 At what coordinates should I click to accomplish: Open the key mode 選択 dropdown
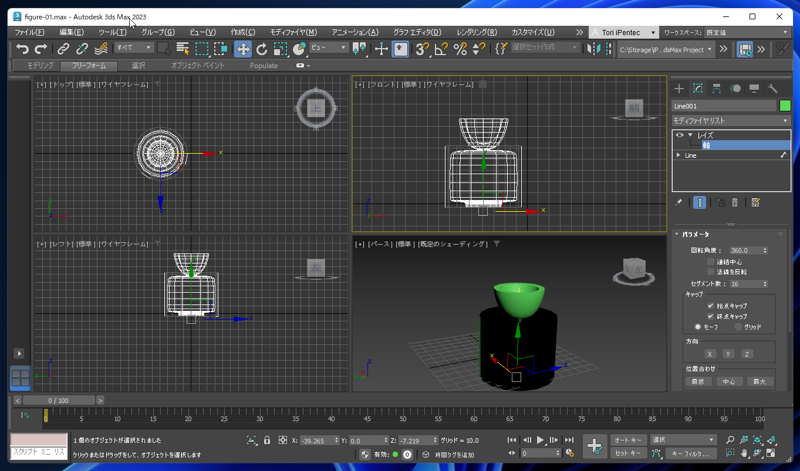click(x=684, y=440)
